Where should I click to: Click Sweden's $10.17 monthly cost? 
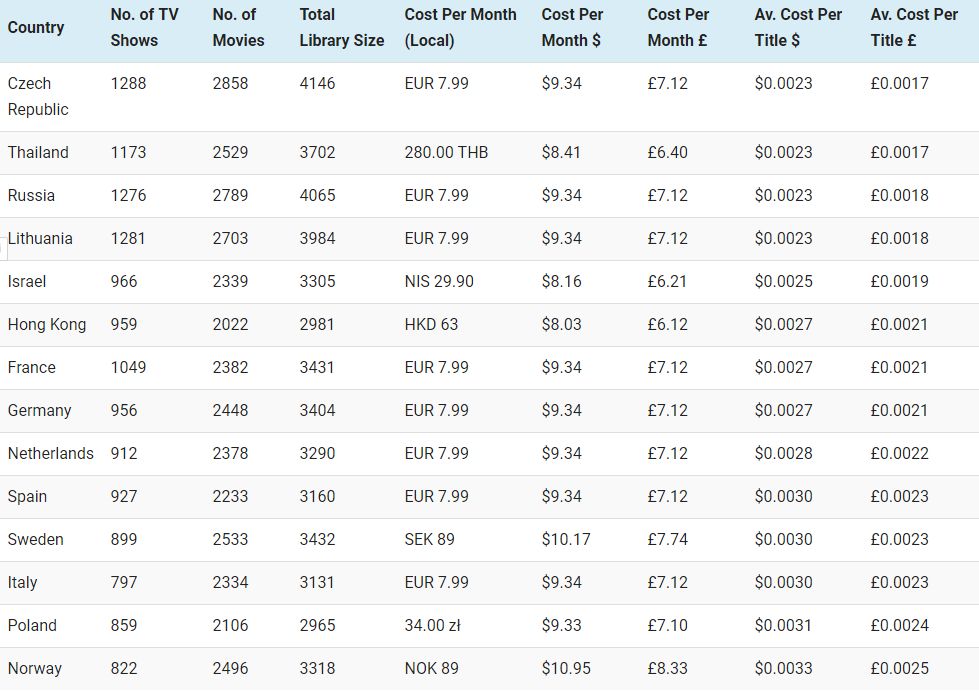pos(566,539)
